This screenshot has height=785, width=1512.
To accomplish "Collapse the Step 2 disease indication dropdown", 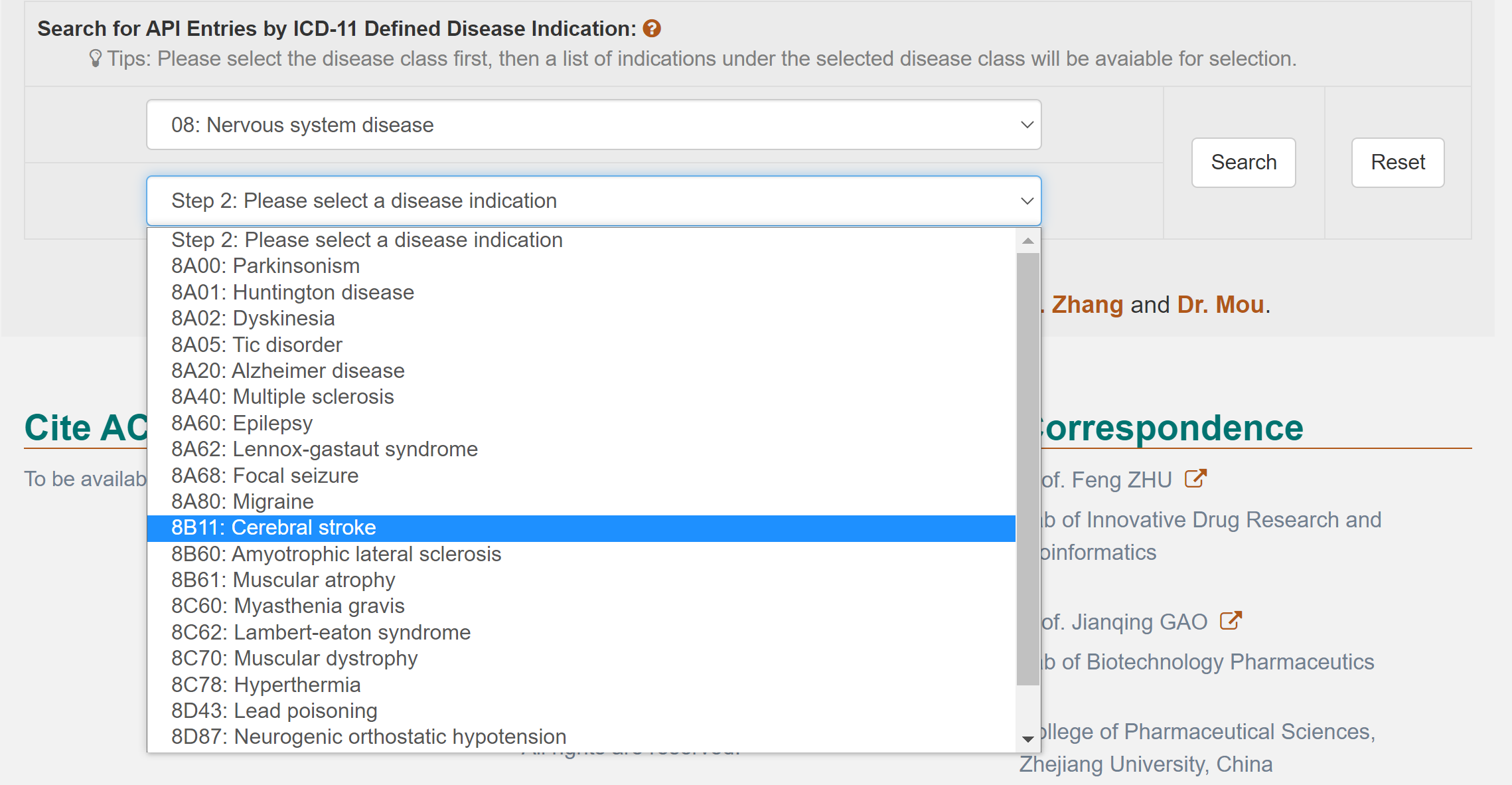I will coord(593,201).
